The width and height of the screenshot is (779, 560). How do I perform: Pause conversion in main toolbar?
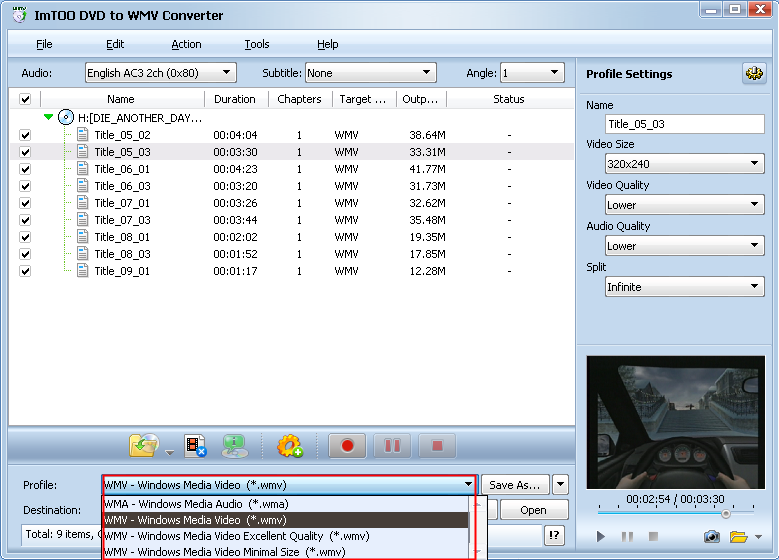(392, 446)
